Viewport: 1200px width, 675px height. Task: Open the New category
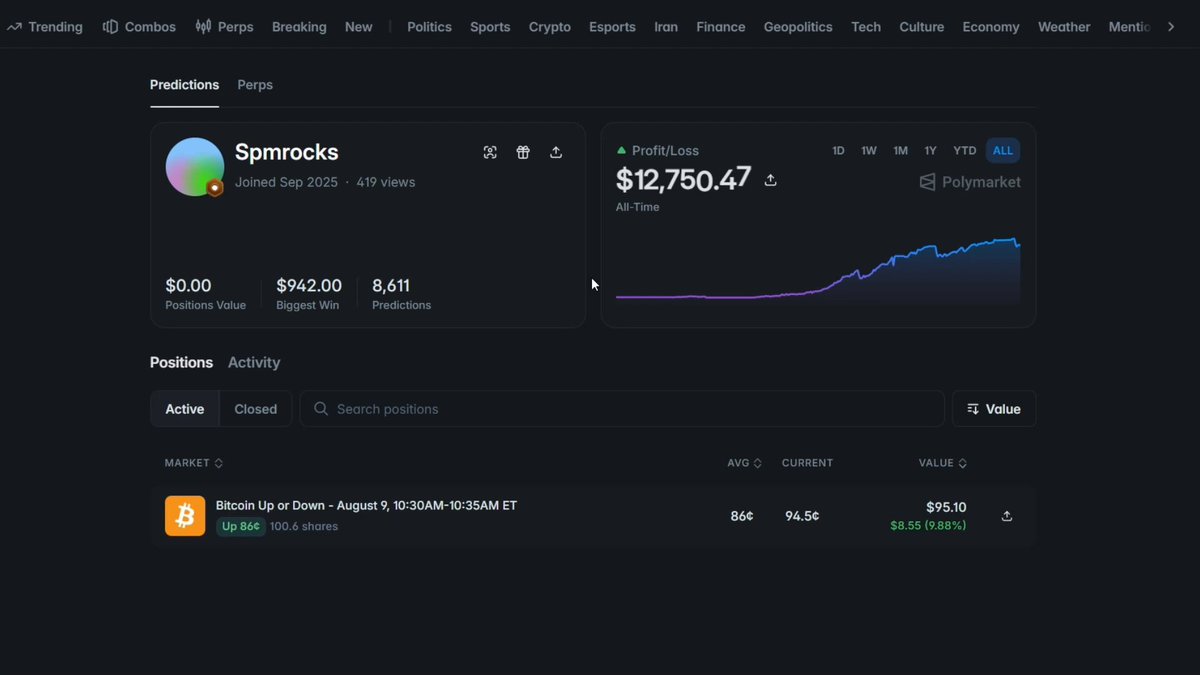pyautogui.click(x=359, y=27)
